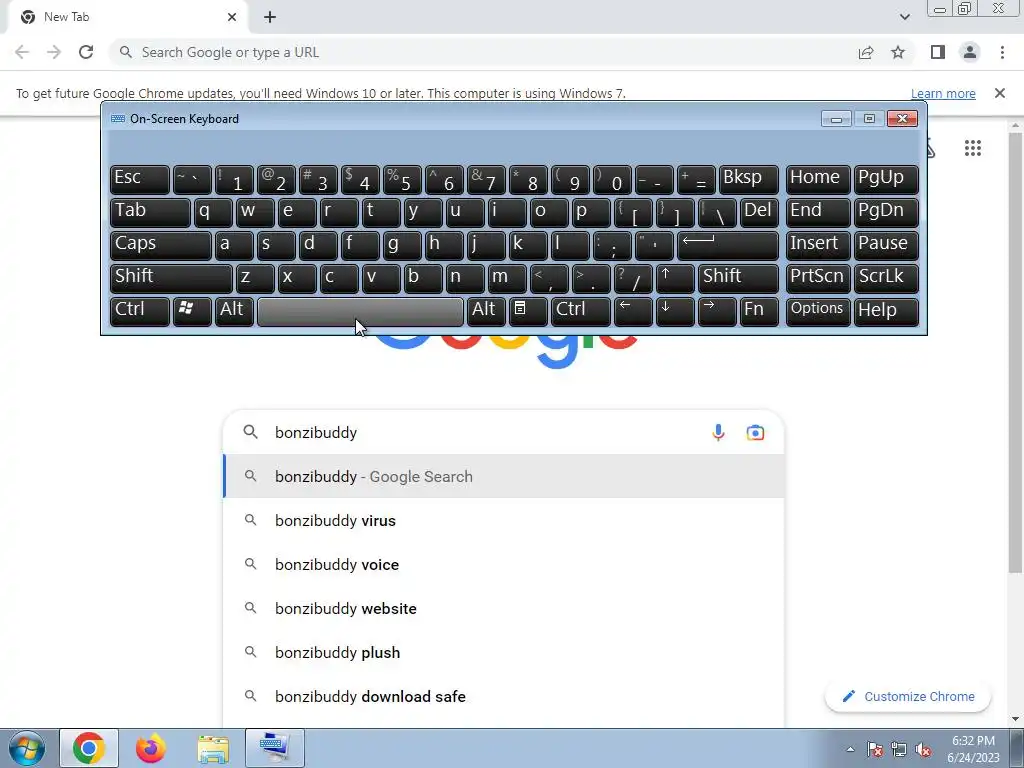1024x768 pixels.
Task: Open the Windows Start orb
Action: click(x=27, y=748)
